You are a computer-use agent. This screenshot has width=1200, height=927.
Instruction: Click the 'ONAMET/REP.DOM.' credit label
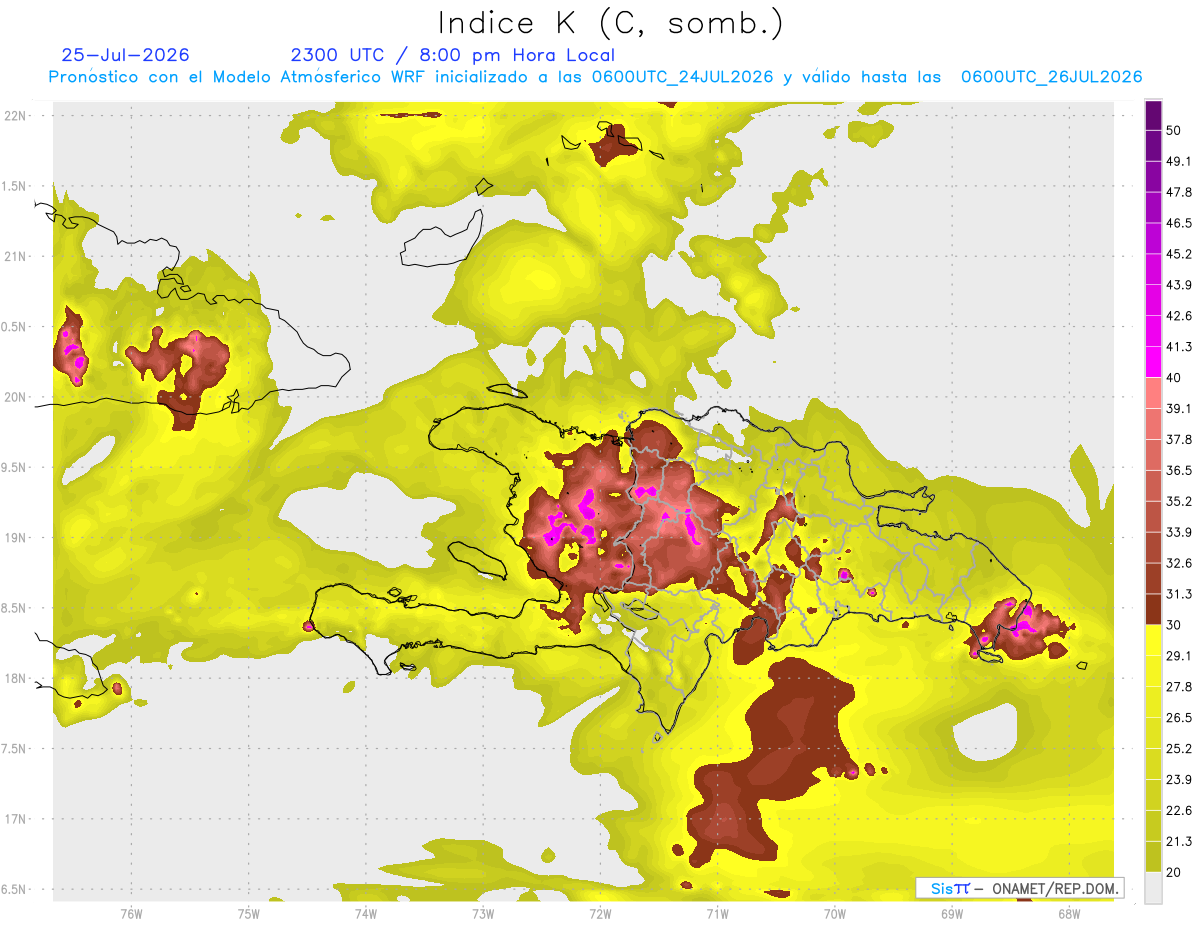pos(1055,888)
